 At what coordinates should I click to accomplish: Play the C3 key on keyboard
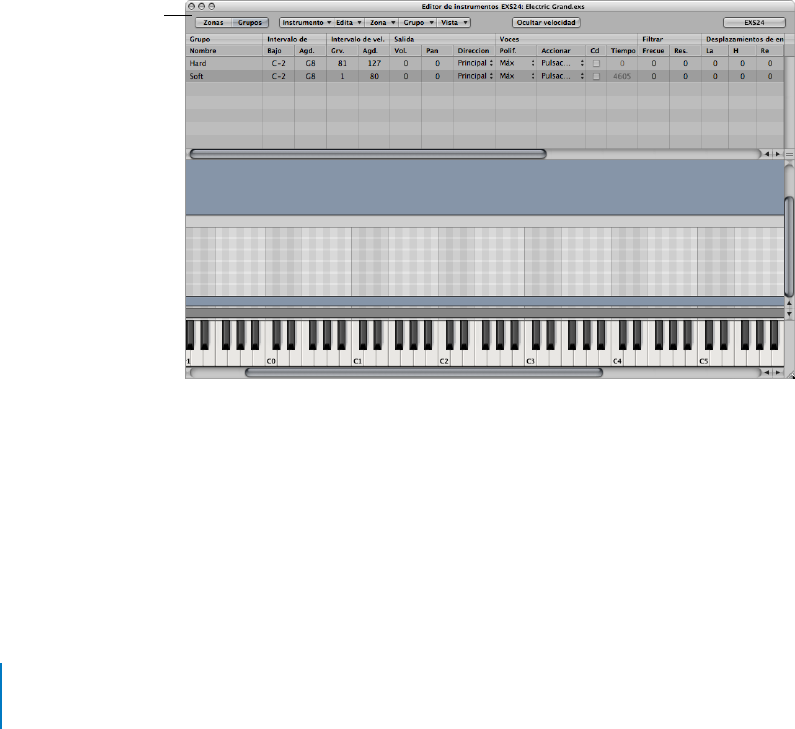(x=531, y=358)
